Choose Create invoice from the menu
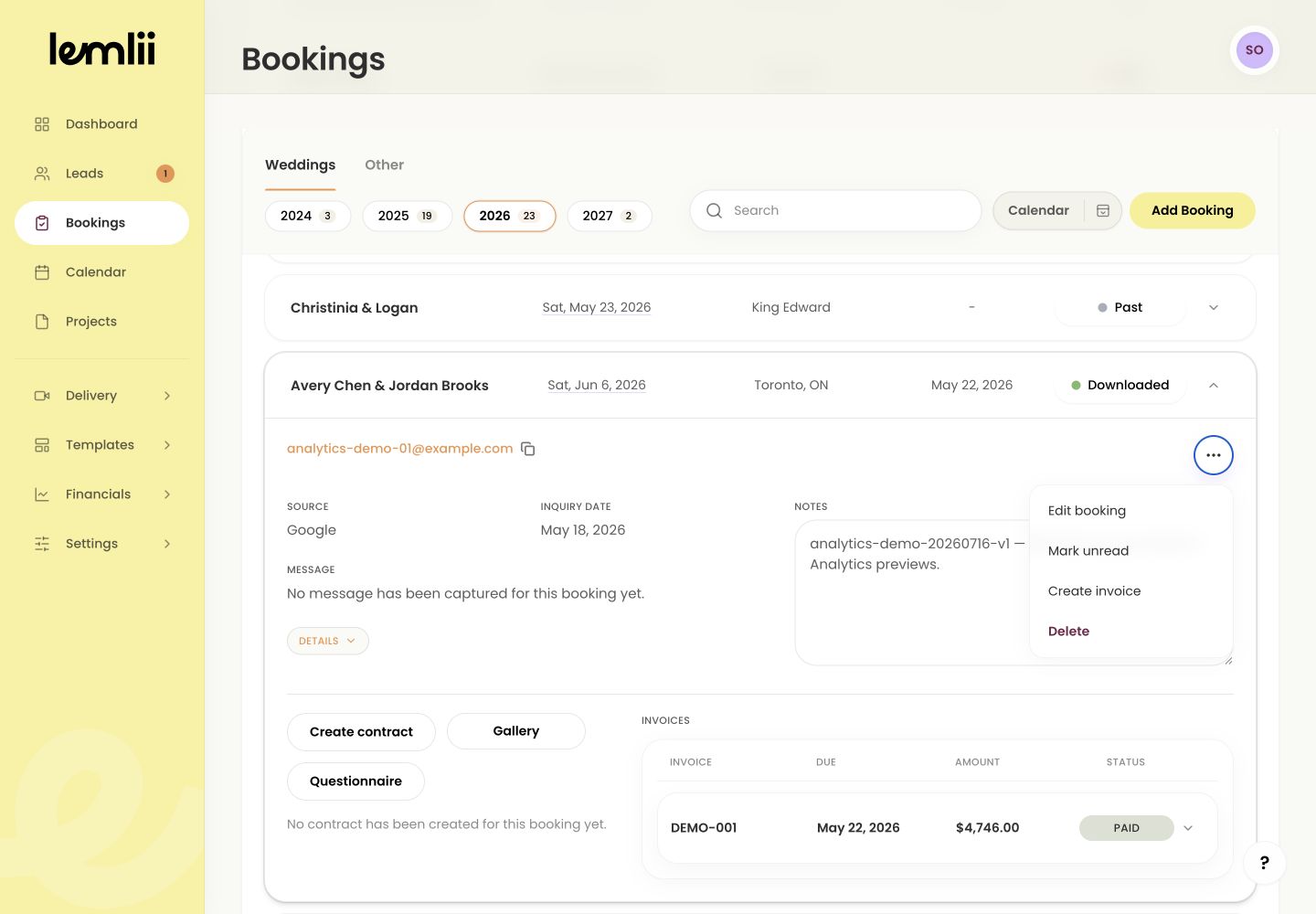 1131,591
